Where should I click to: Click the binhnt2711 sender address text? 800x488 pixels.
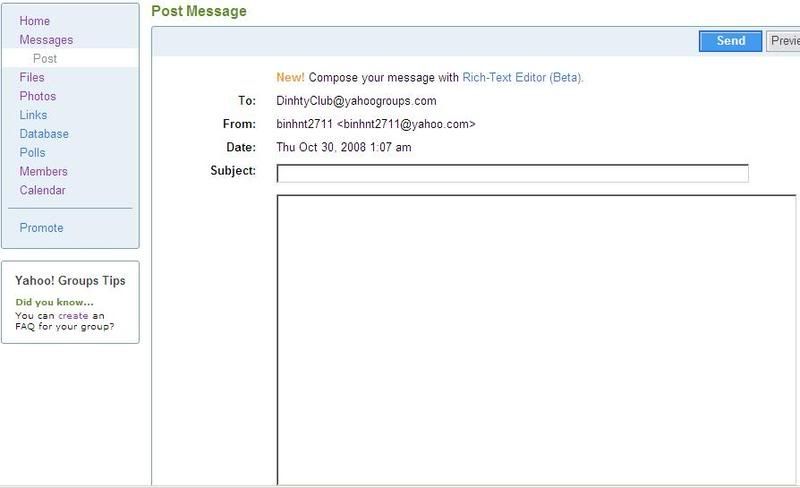(375, 124)
